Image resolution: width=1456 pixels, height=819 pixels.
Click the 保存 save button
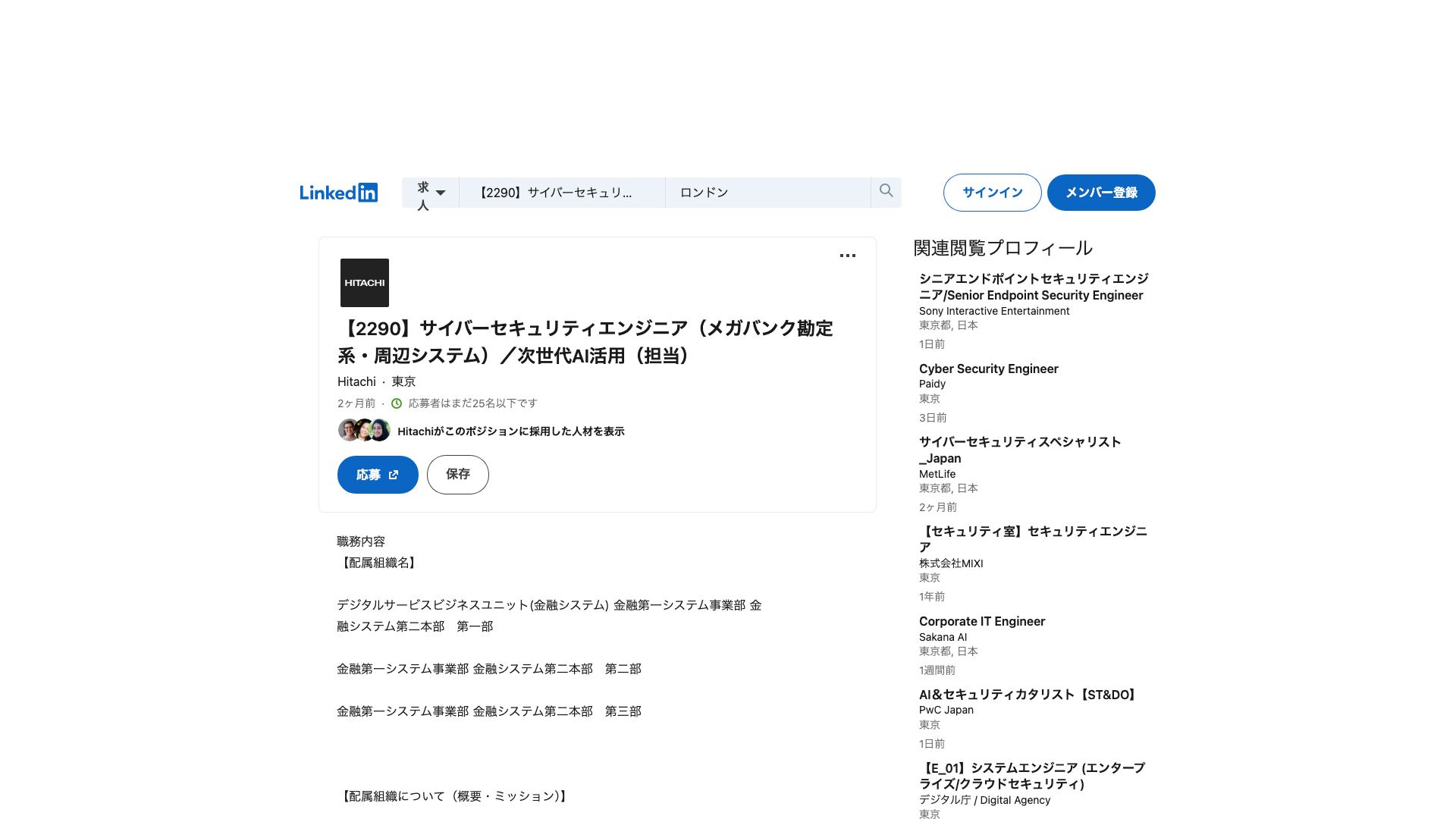click(x=458, y=475)
